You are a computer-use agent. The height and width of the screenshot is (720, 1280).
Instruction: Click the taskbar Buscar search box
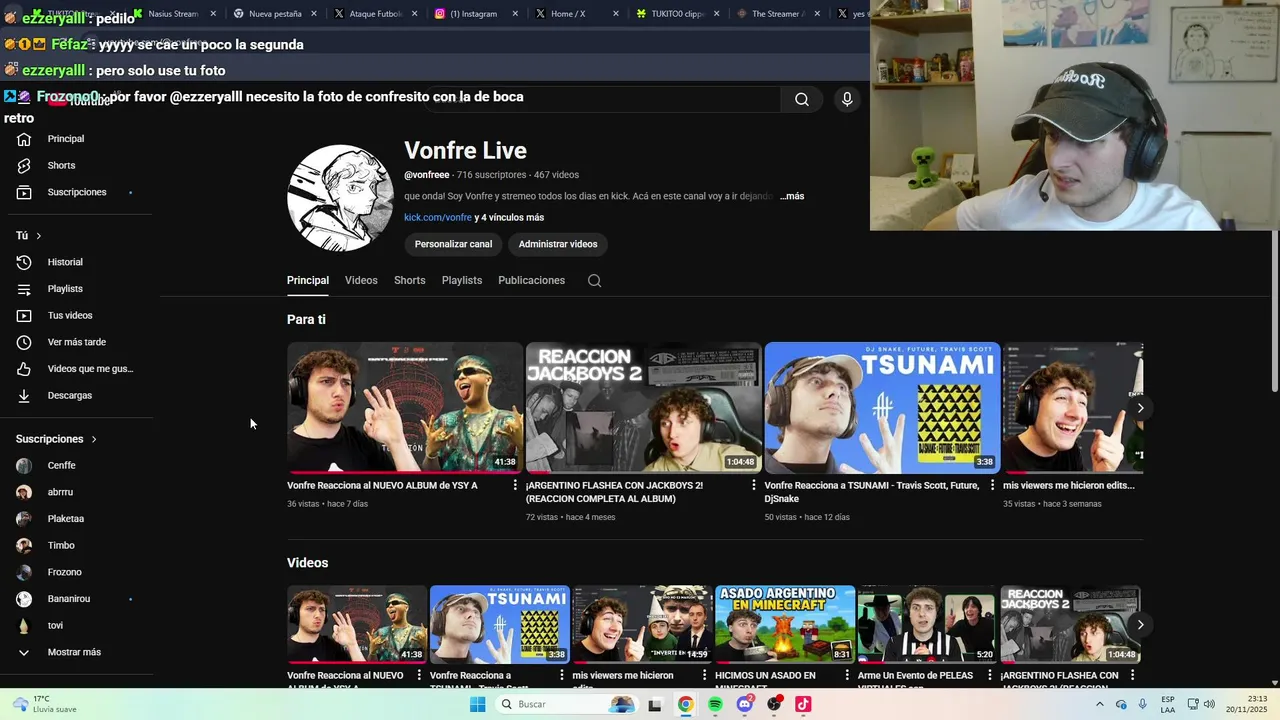click(567, 704)
